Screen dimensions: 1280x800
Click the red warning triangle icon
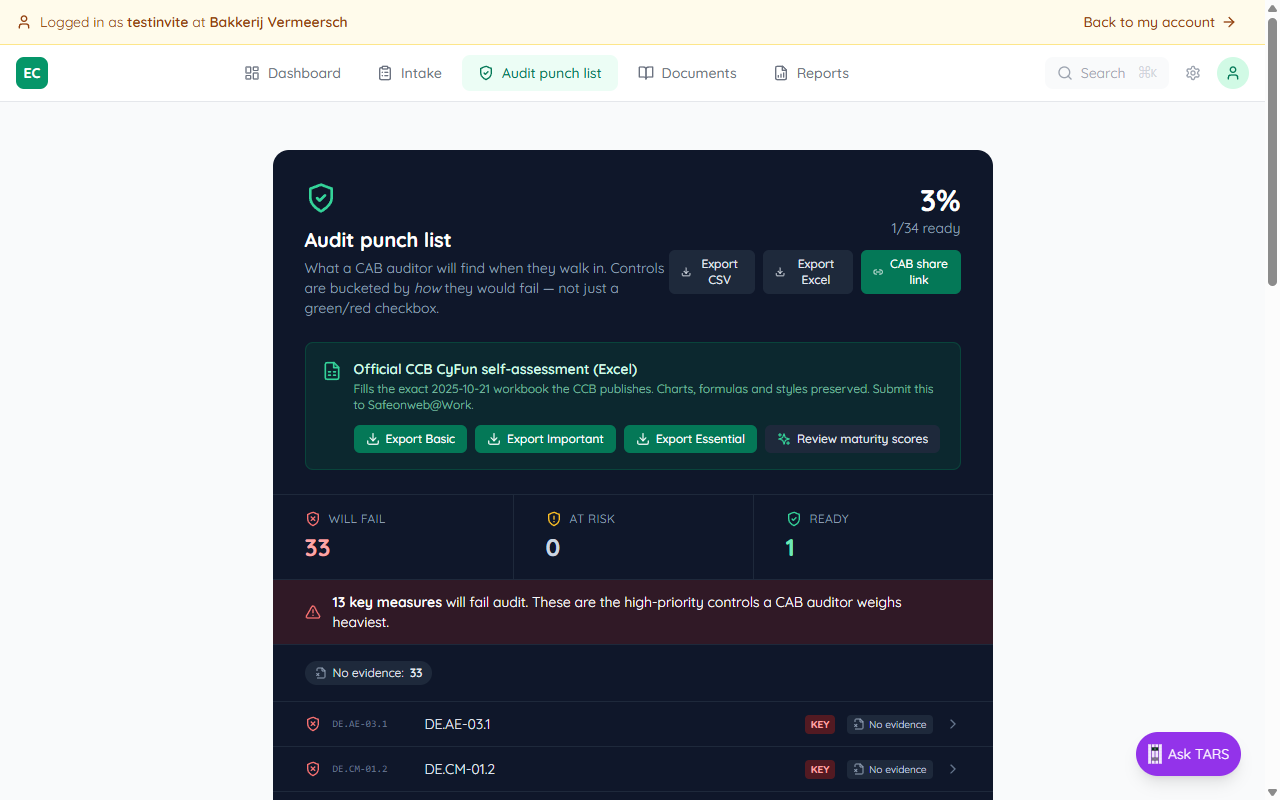click(313, 612)
